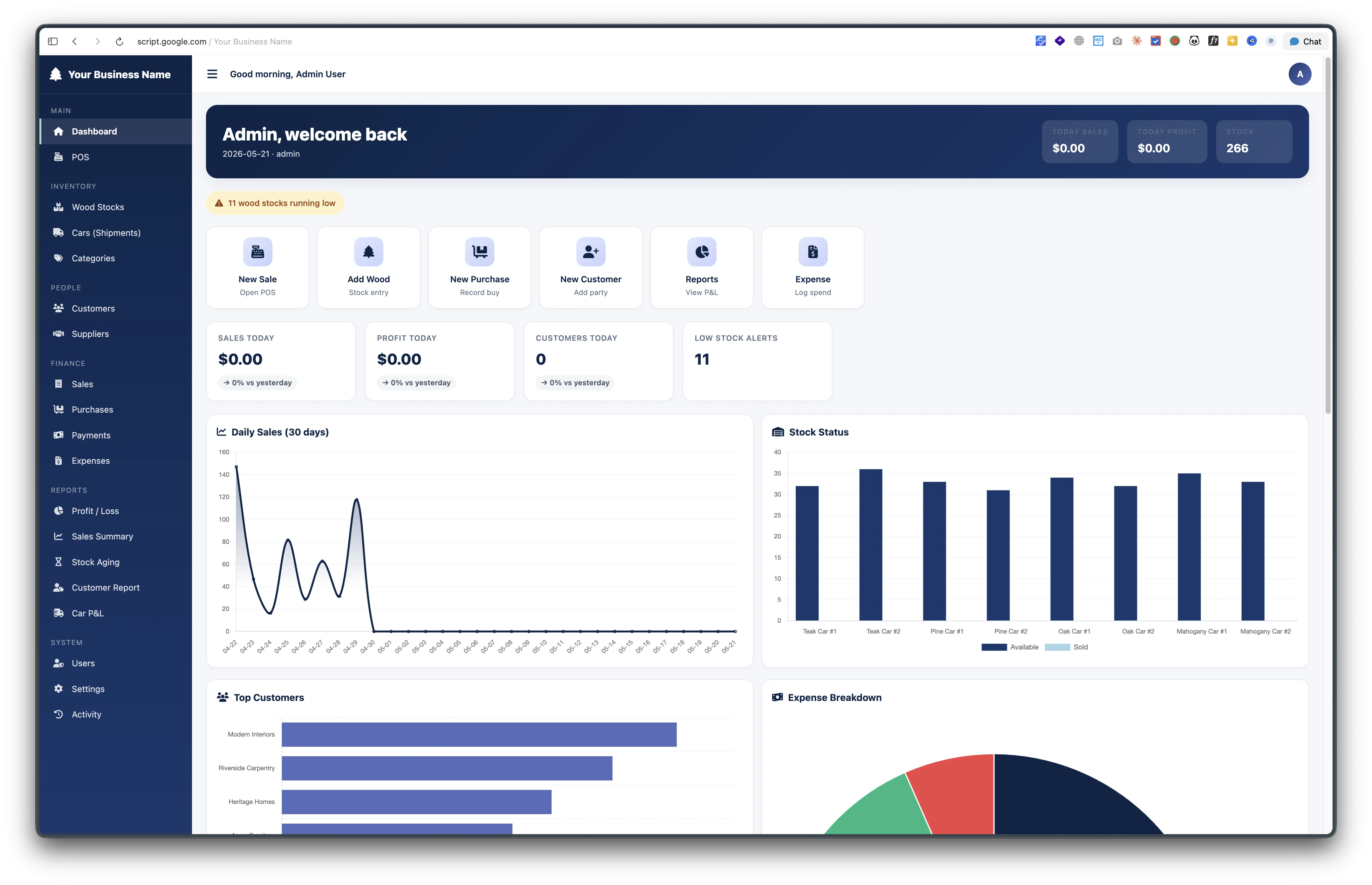
Task: Click the Top Customers people icon
Action: pos(222,697)
